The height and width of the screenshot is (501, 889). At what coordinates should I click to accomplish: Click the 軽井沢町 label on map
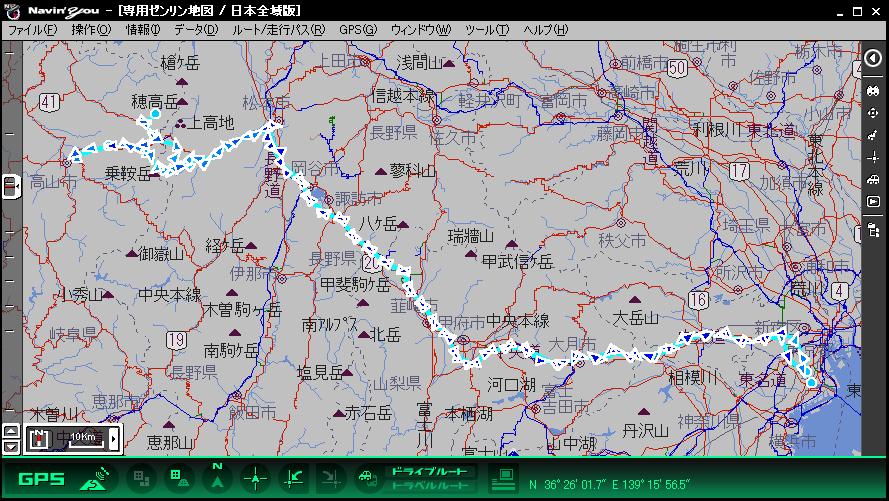tap(490, 101)
